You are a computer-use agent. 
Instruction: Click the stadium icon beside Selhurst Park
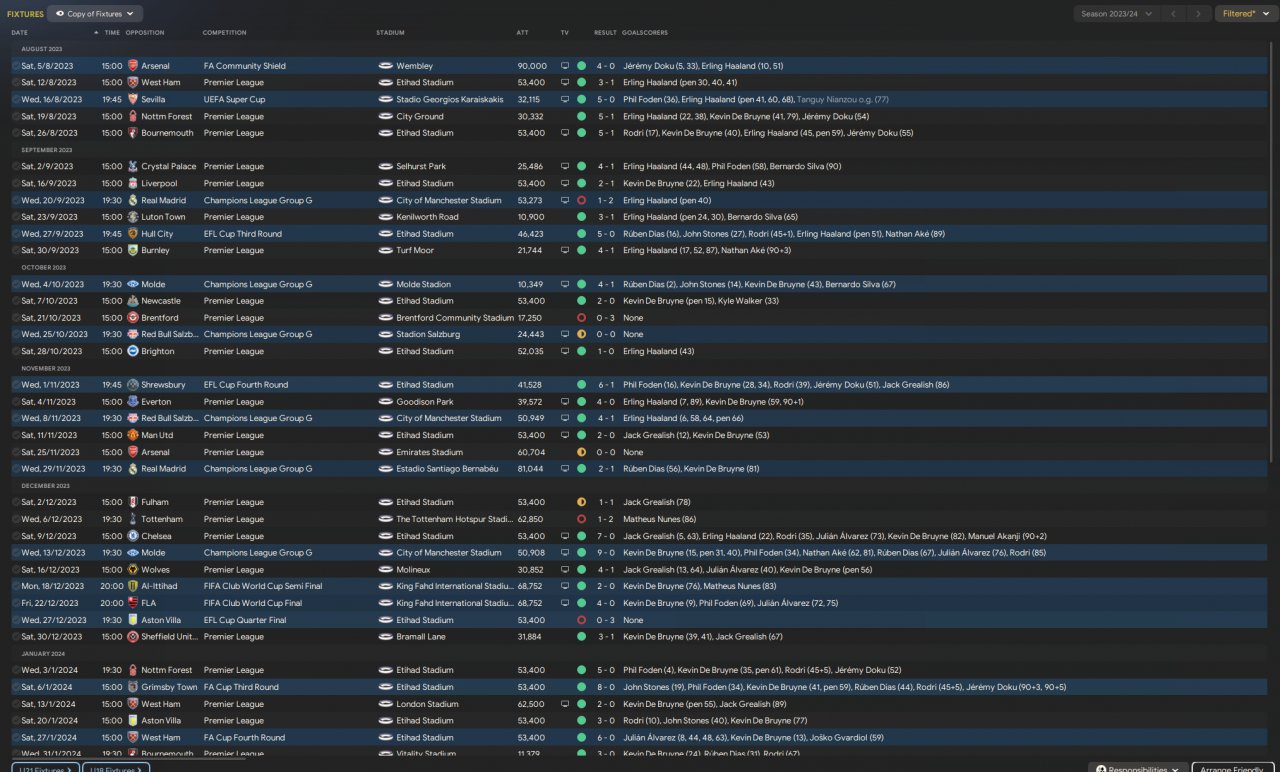[x=386, y=167]
